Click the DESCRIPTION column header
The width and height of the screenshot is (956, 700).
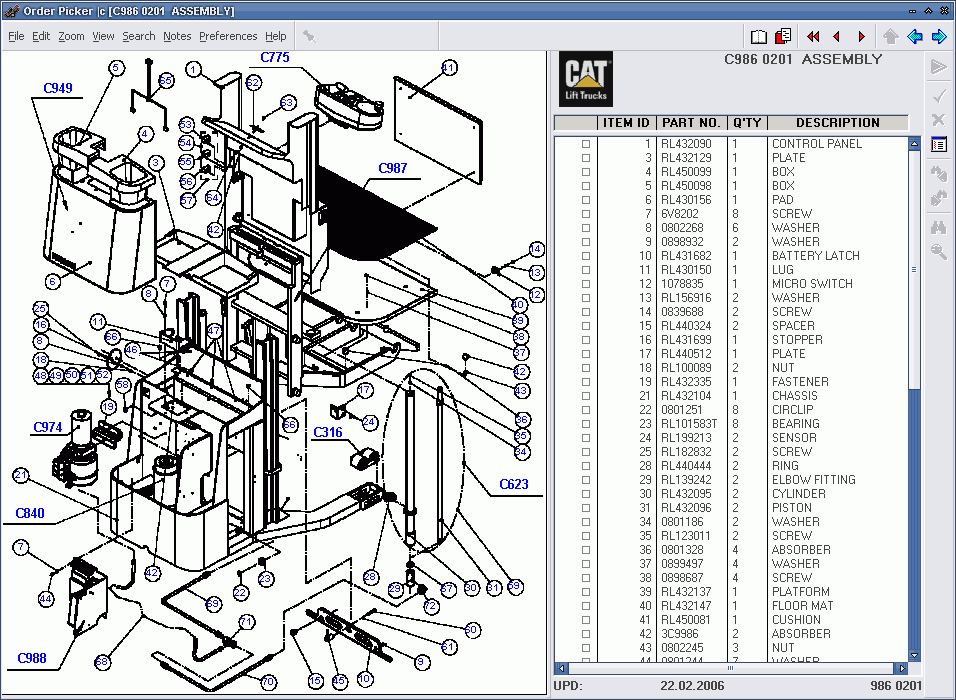[837, 123]
